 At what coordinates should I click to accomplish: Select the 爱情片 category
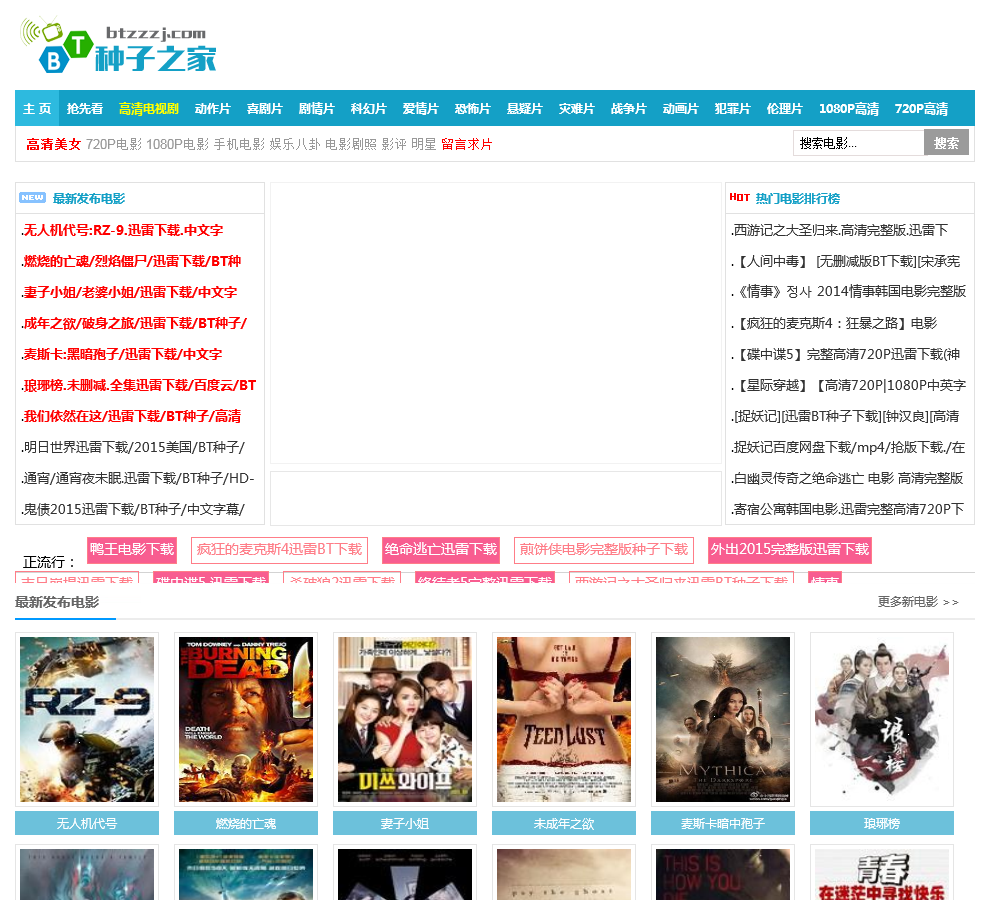coord(420,109)
